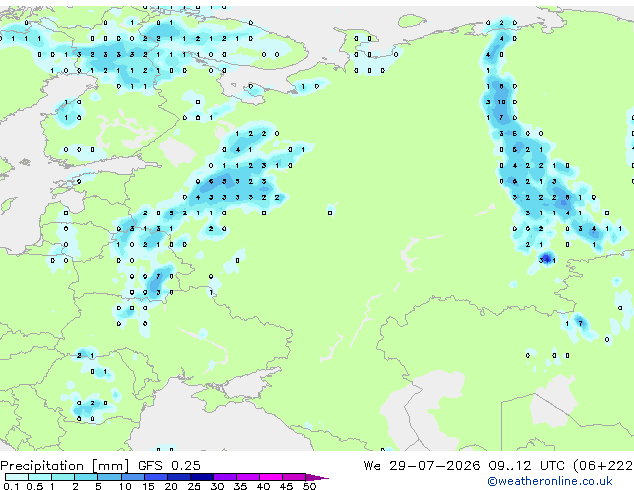Click the legend label "0.1"
Viewport: 634px width, 490px height.
(11, 486)
